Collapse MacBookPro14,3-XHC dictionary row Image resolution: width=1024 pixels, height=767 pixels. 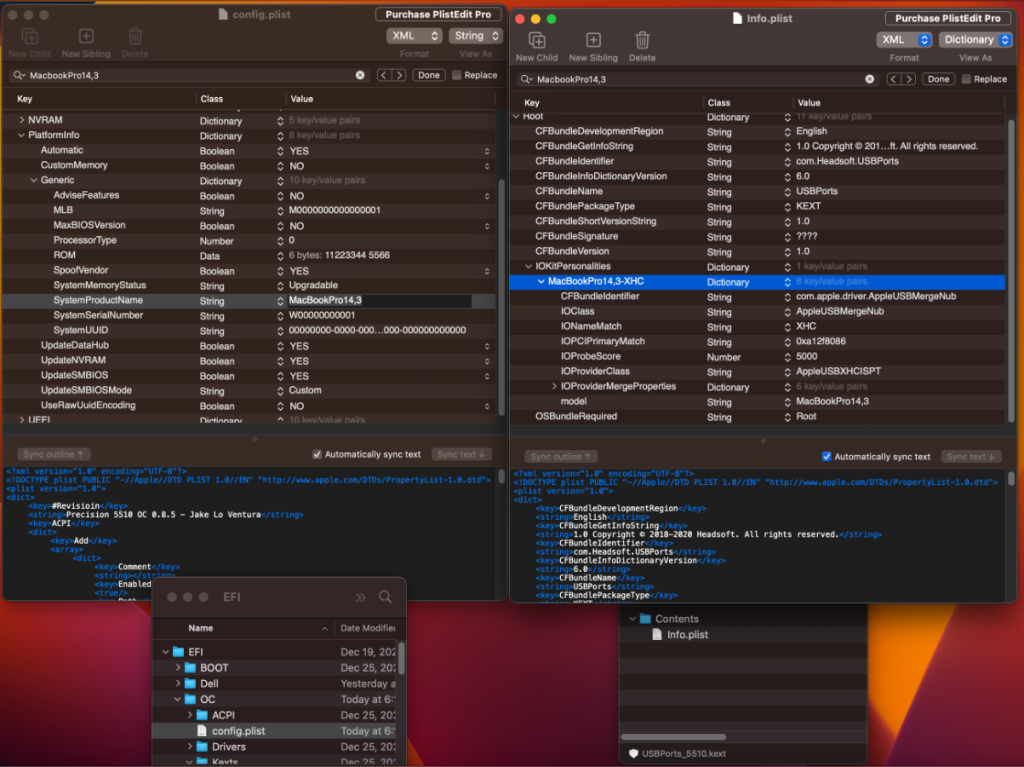pos(541,282)
